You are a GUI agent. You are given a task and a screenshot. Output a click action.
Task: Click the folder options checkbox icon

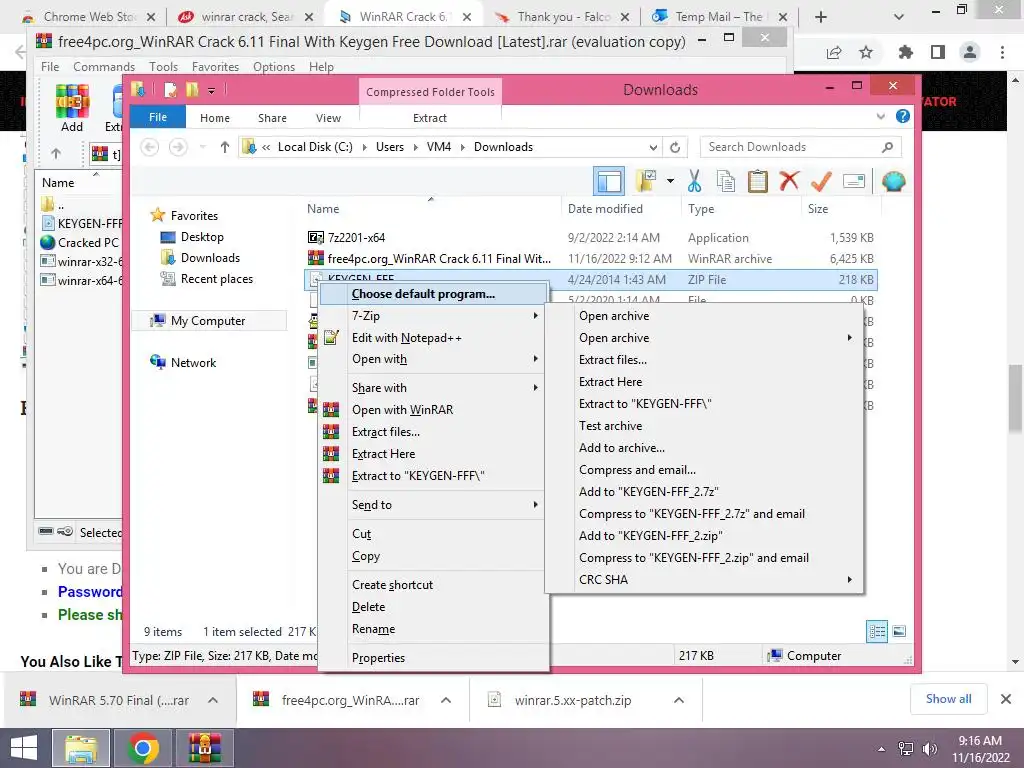[x=646, y=181]
